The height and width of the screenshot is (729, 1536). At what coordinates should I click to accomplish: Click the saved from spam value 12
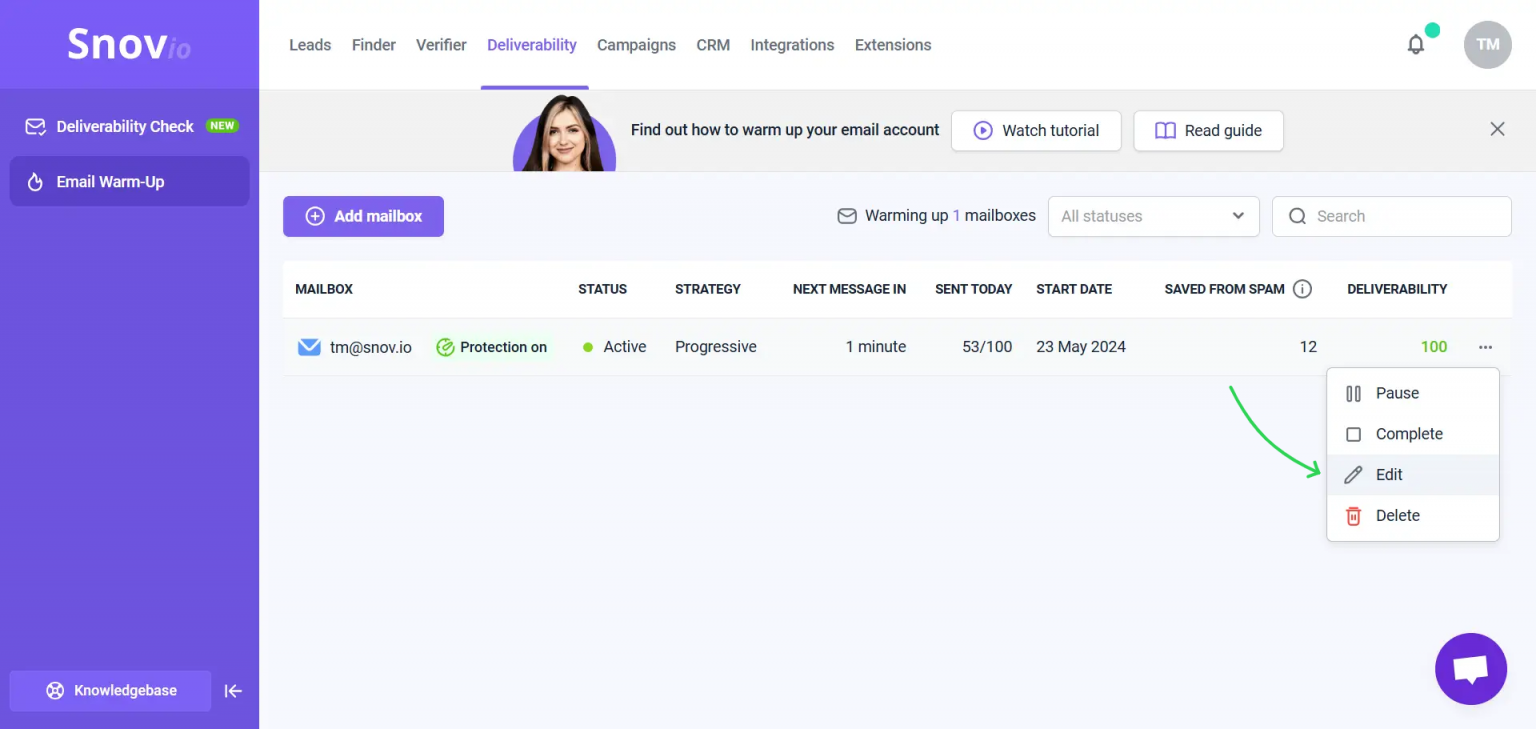point(1308,347)
